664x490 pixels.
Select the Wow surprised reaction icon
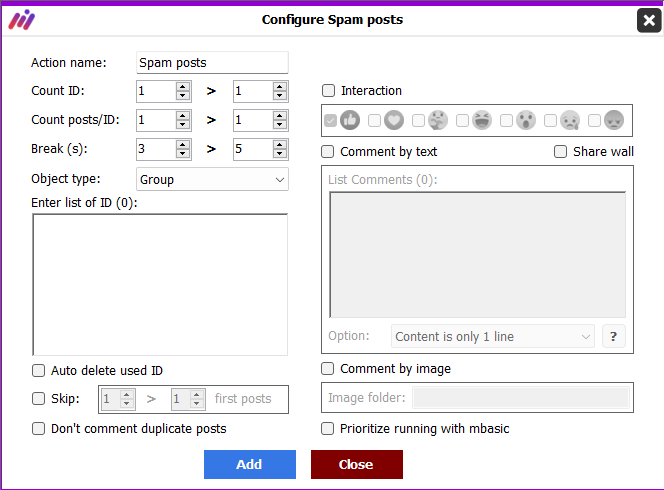pos(526,120)
